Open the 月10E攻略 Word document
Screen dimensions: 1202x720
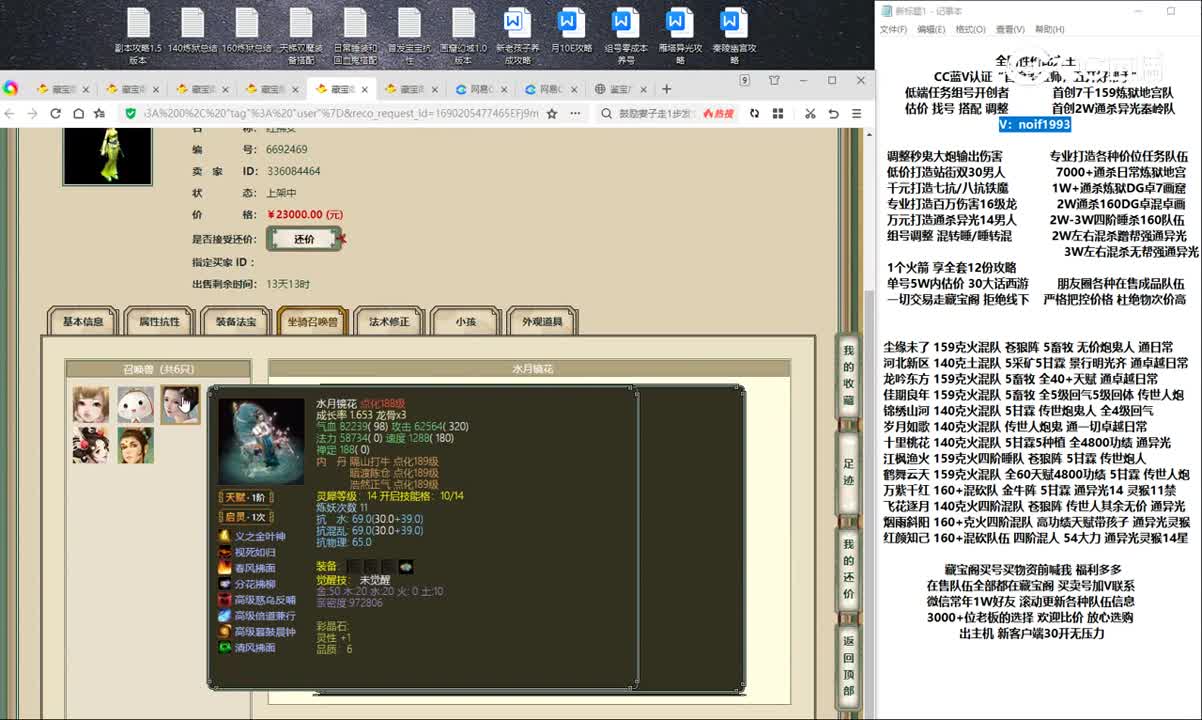571,30
